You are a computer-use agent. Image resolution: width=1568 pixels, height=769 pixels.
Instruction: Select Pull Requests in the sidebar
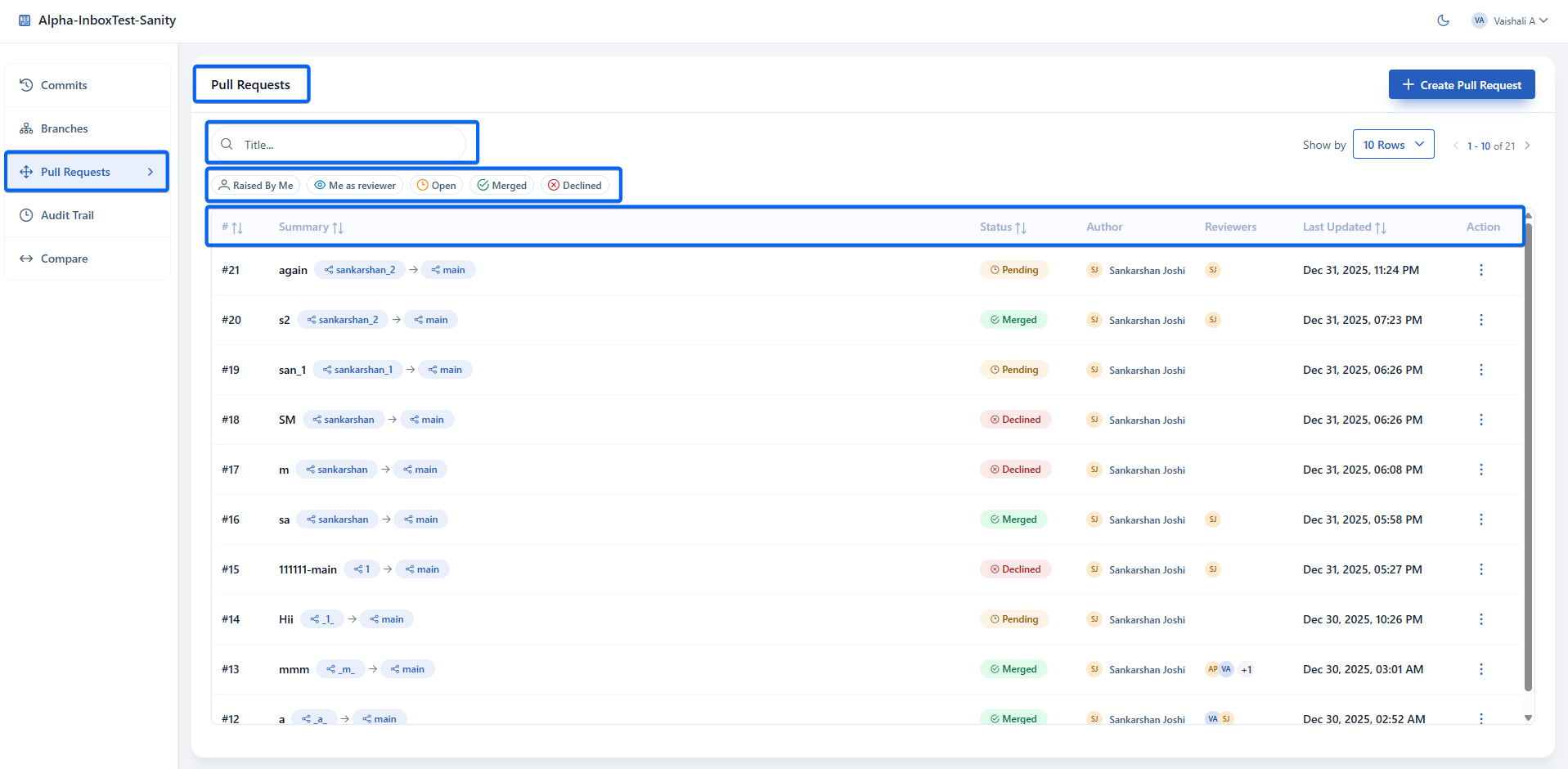coord(88,172)
